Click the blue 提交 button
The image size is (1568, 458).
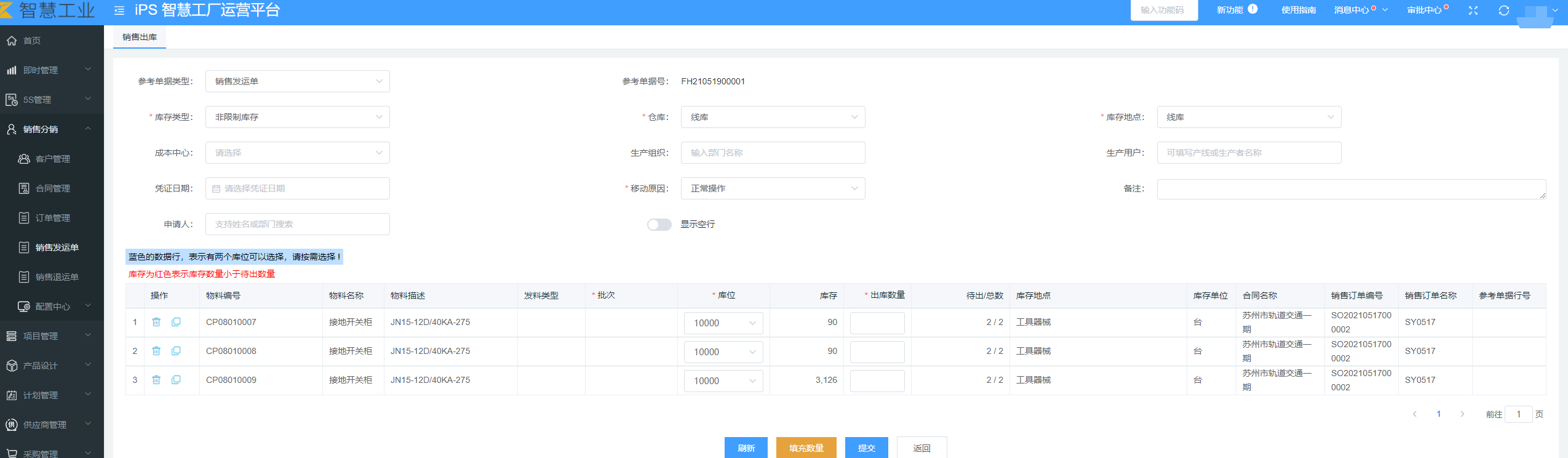coord(866,448)
